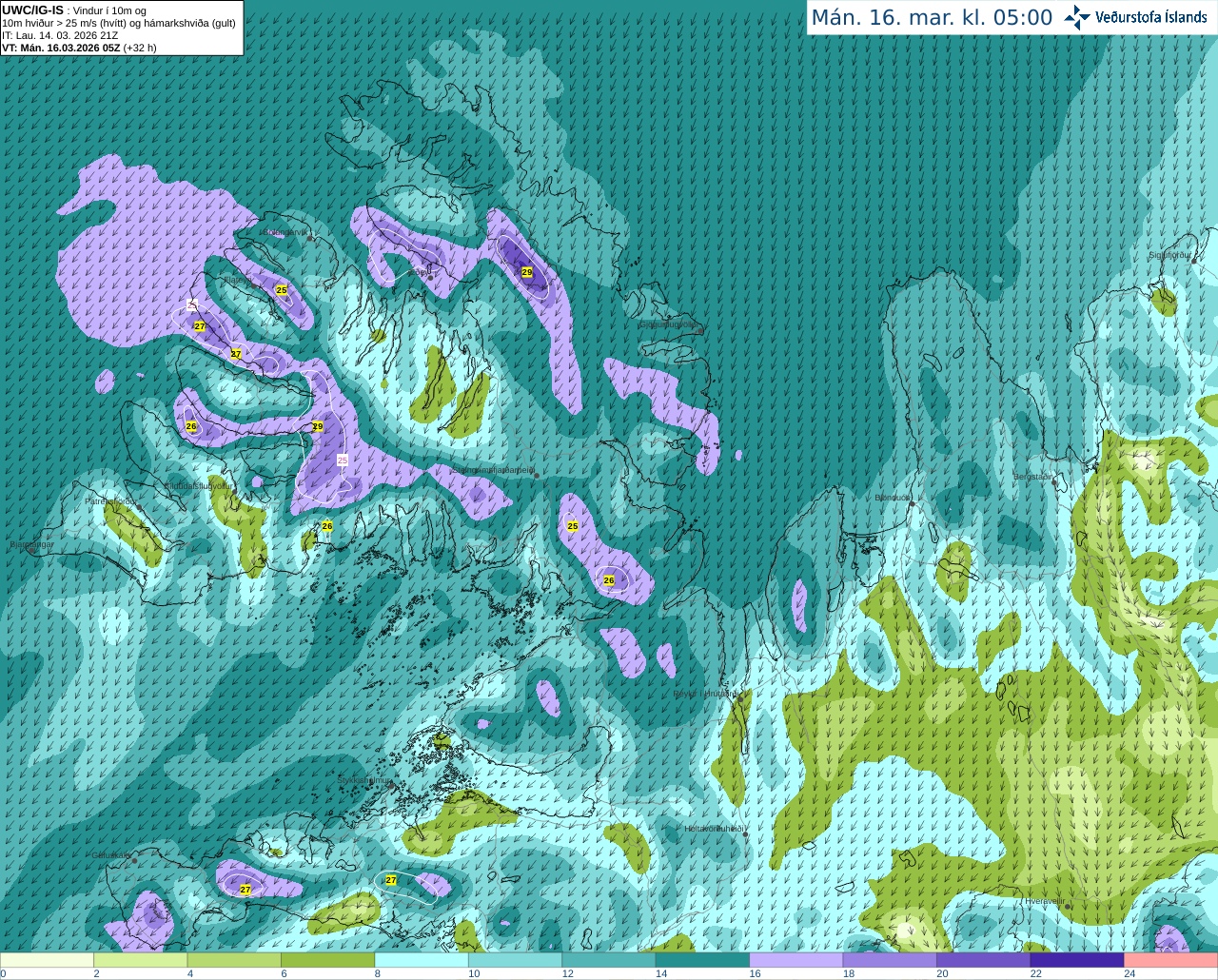Pick the 10–12 m/s legend swatch
Viewport: 1218px width, 980px height.
click(x=516, y=960)
